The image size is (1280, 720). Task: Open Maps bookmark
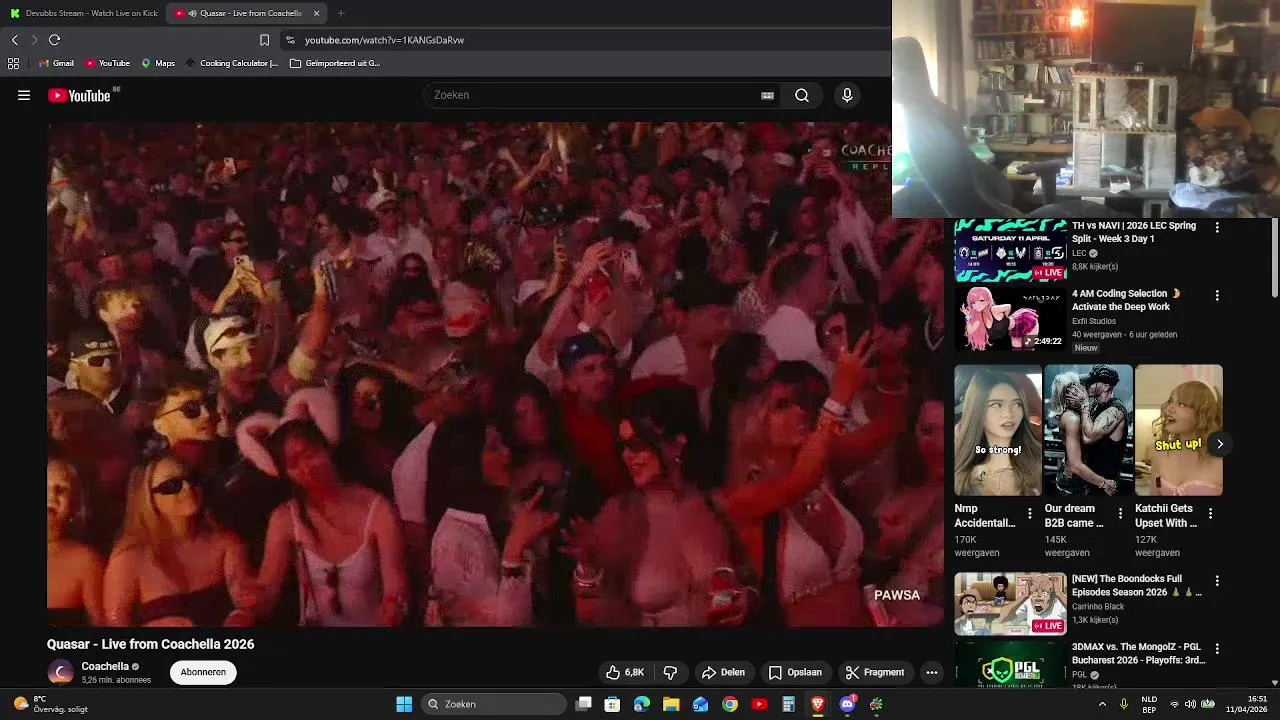(x=158, y=63)
